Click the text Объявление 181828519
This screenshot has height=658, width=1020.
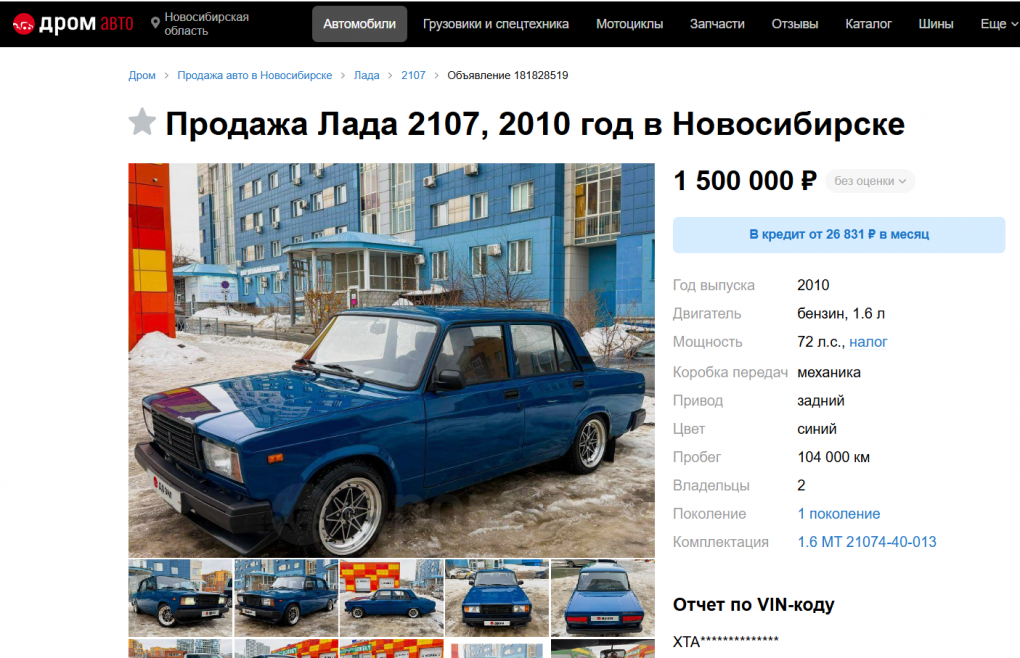pyautogui.click(x=507, y=75)
